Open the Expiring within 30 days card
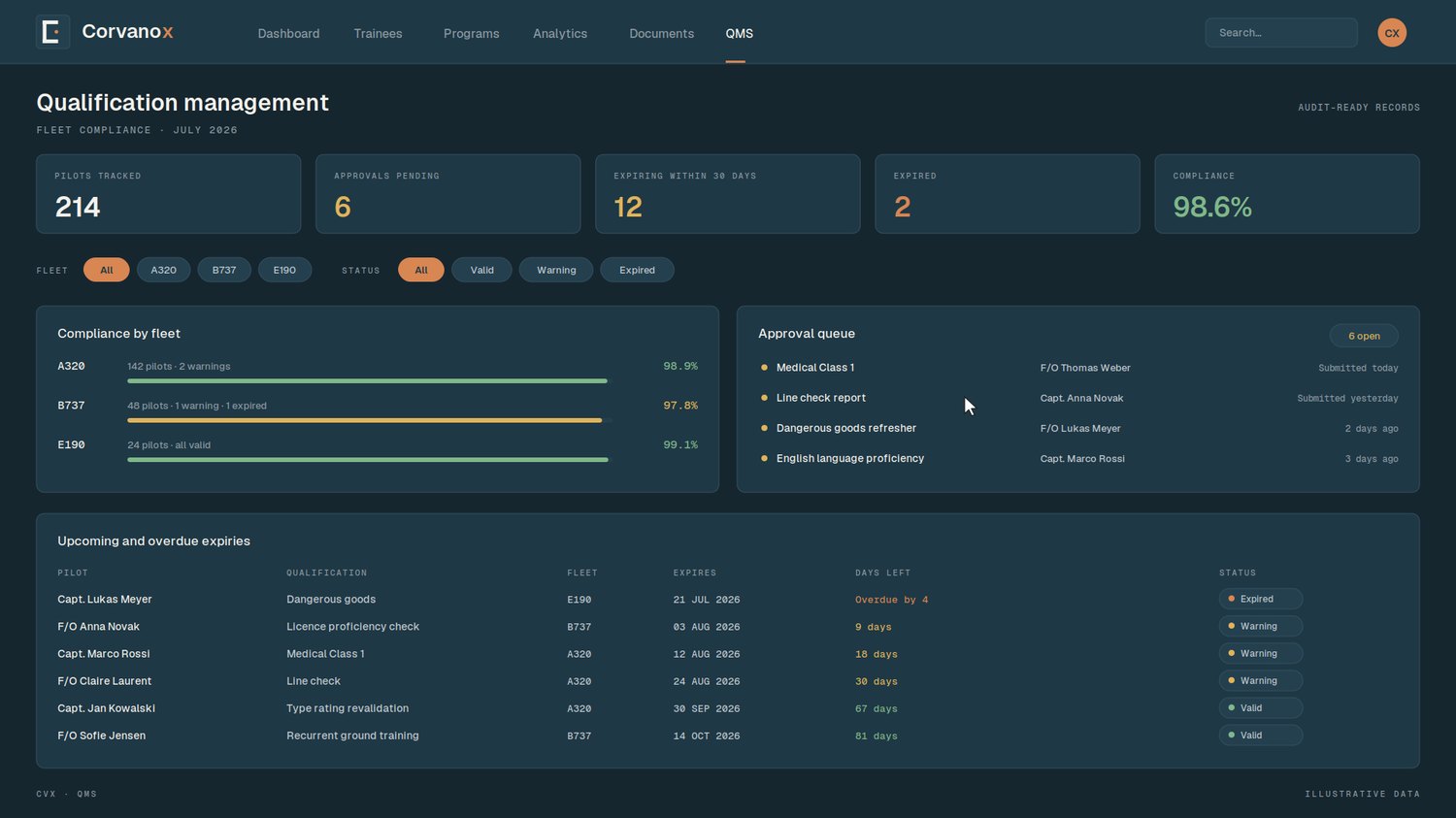Image resolution: width=1456 pixels, height=818 pixels. (x=727, y=194)
